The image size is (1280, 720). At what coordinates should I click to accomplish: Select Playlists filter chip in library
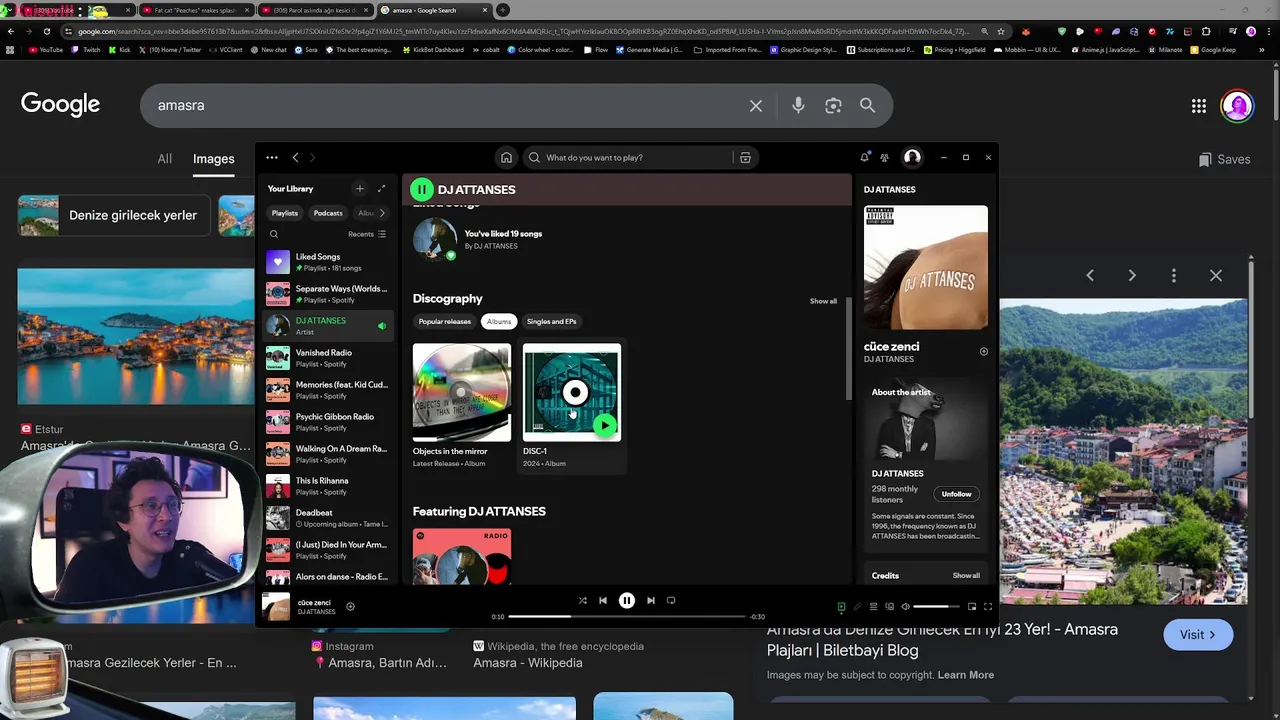click(x=285, y=213)
